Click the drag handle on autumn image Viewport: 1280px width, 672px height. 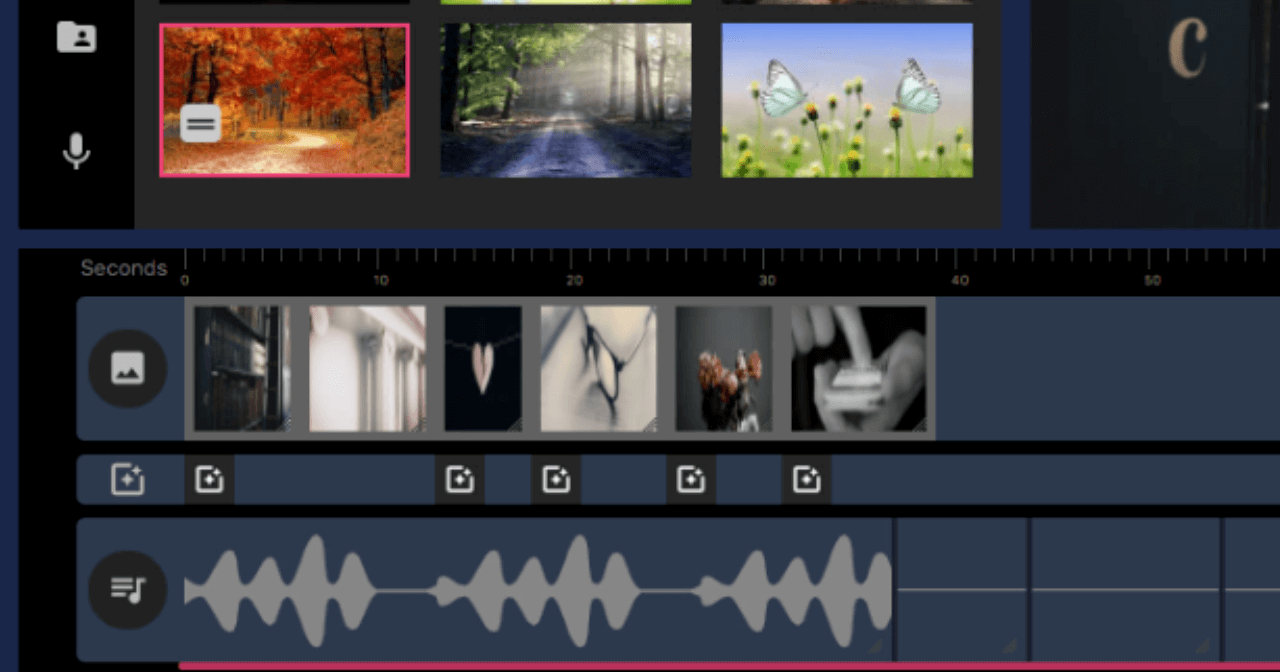(201, 124)
